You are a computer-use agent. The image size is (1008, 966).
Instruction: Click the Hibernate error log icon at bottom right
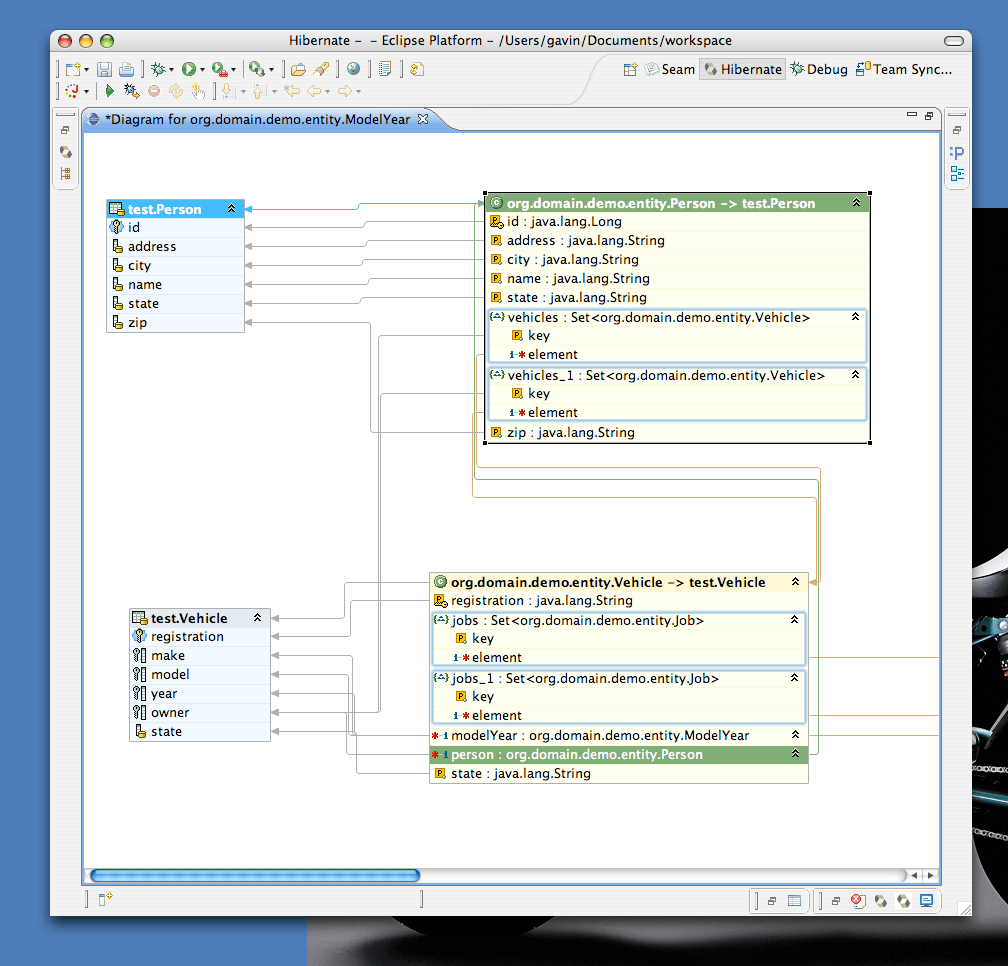click(x=857, y=900)
